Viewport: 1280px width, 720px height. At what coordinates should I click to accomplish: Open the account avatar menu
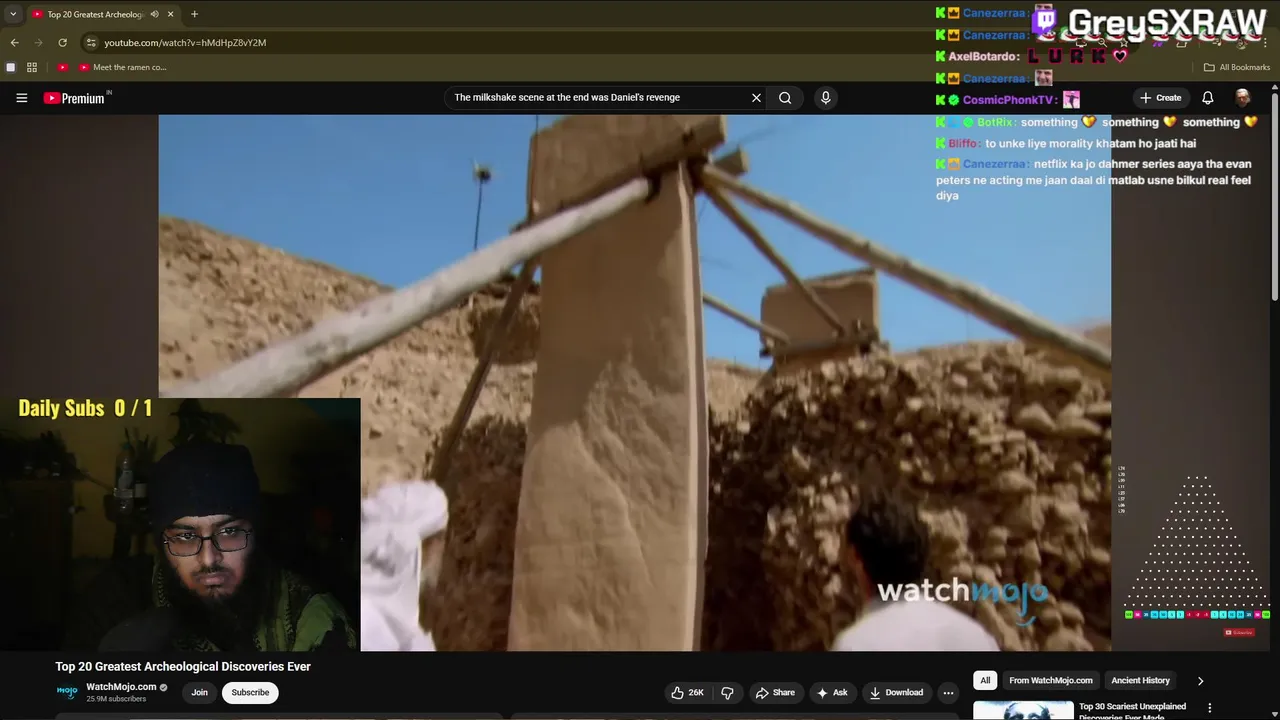click(x=1242, y=98)
